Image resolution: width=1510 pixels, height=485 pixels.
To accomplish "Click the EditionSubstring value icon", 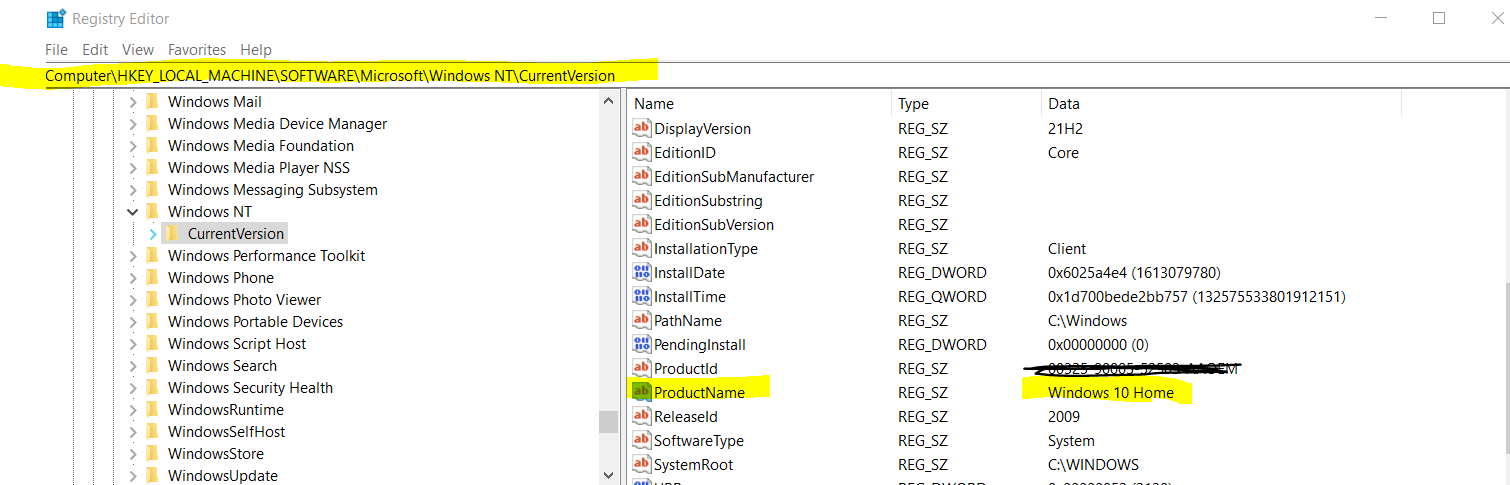I will [642, 200].
